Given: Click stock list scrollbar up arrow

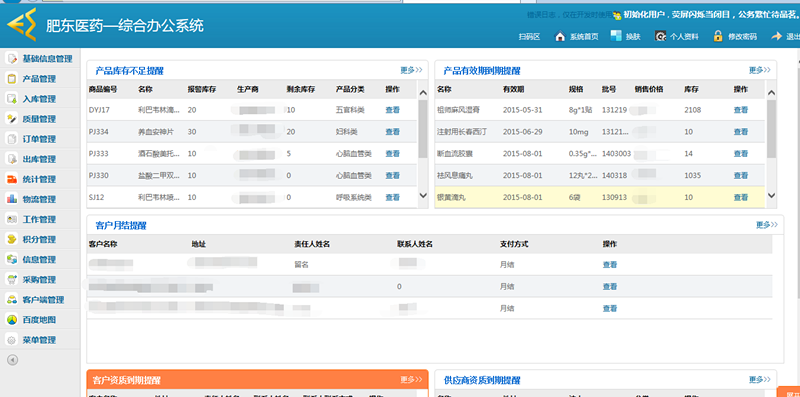Looking at the screenshot, I should click(x=423, y=93).
